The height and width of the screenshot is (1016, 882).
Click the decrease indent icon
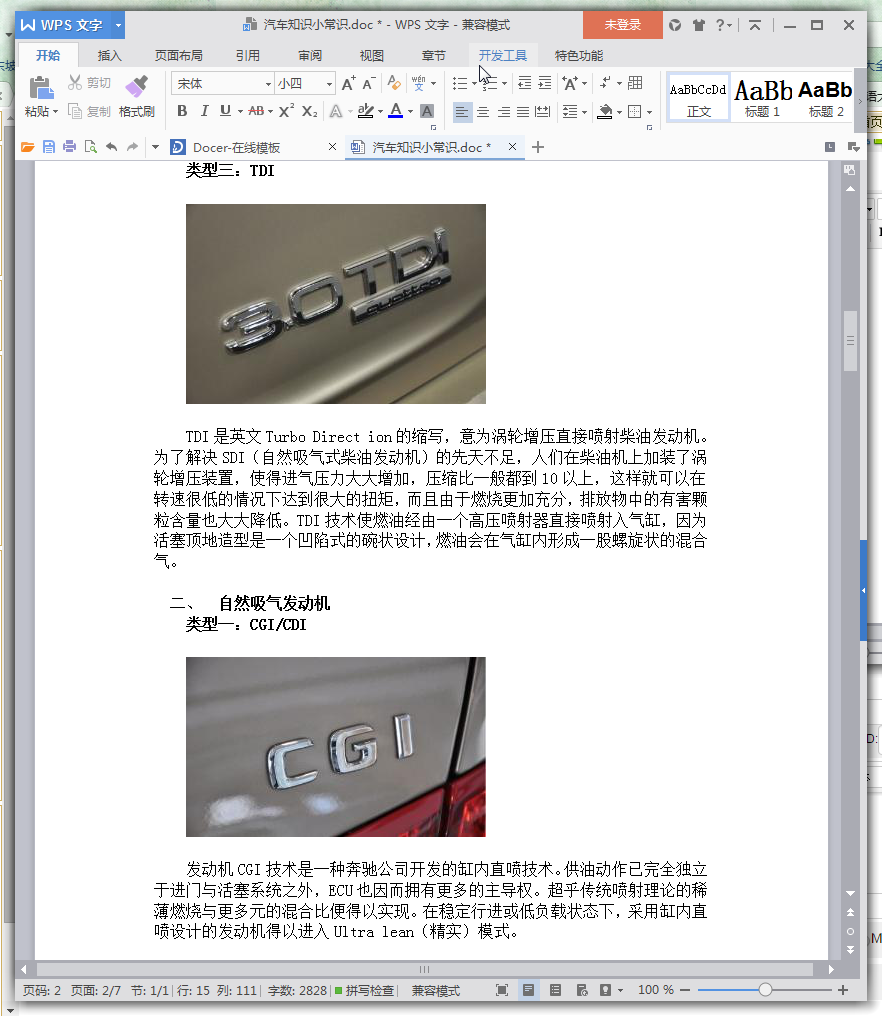pos(525,83)
